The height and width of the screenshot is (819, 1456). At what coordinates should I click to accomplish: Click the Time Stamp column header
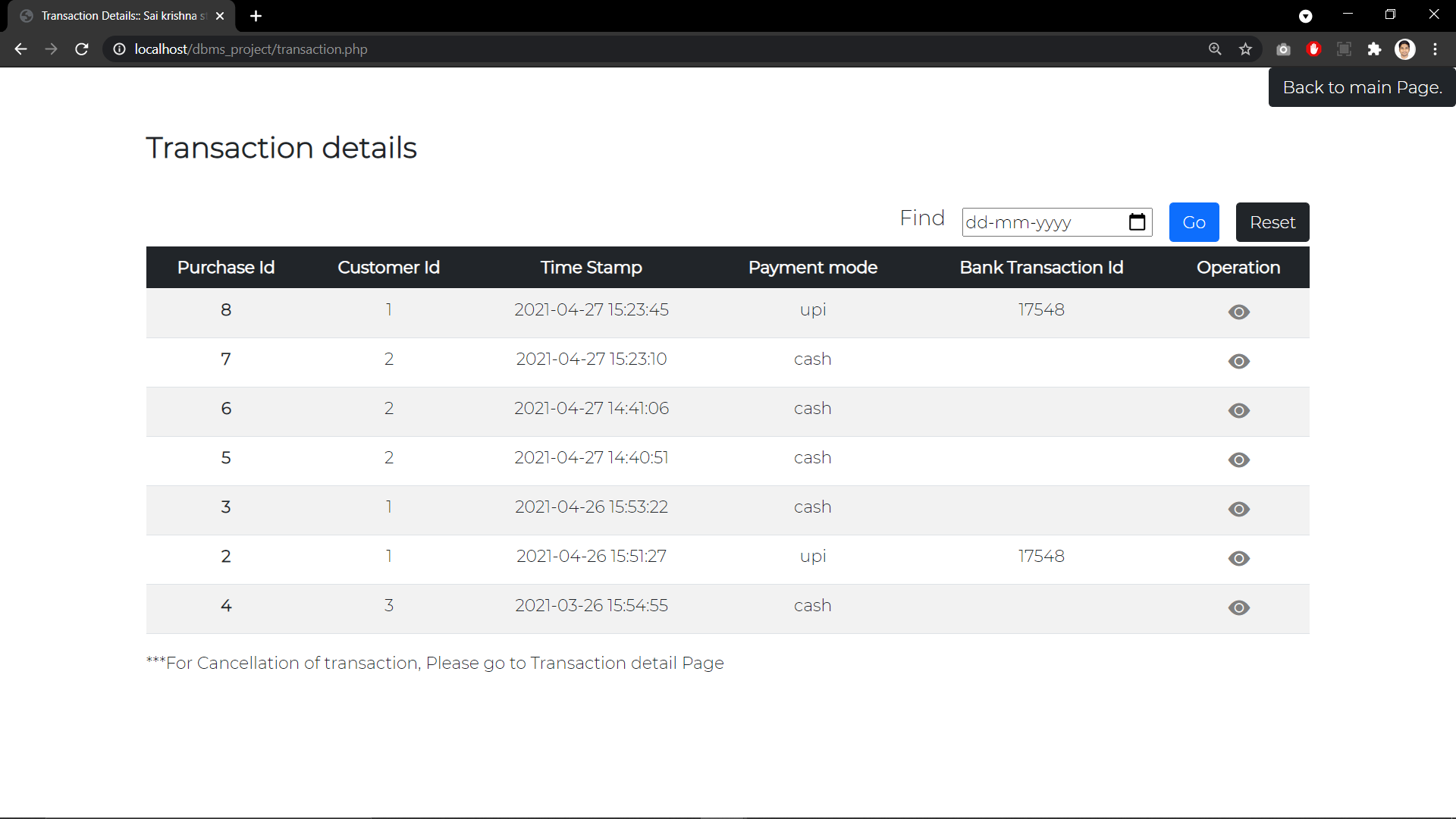[591, 268]
